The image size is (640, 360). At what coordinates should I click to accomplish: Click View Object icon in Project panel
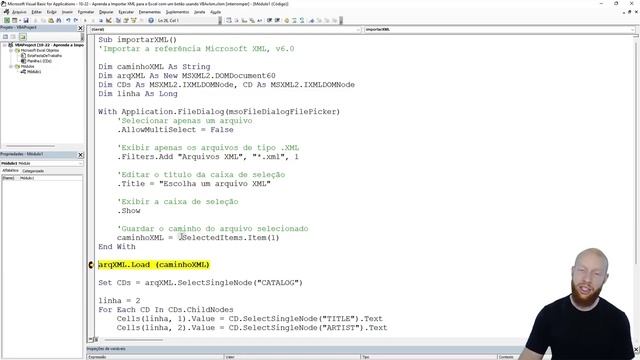point(13,37)
